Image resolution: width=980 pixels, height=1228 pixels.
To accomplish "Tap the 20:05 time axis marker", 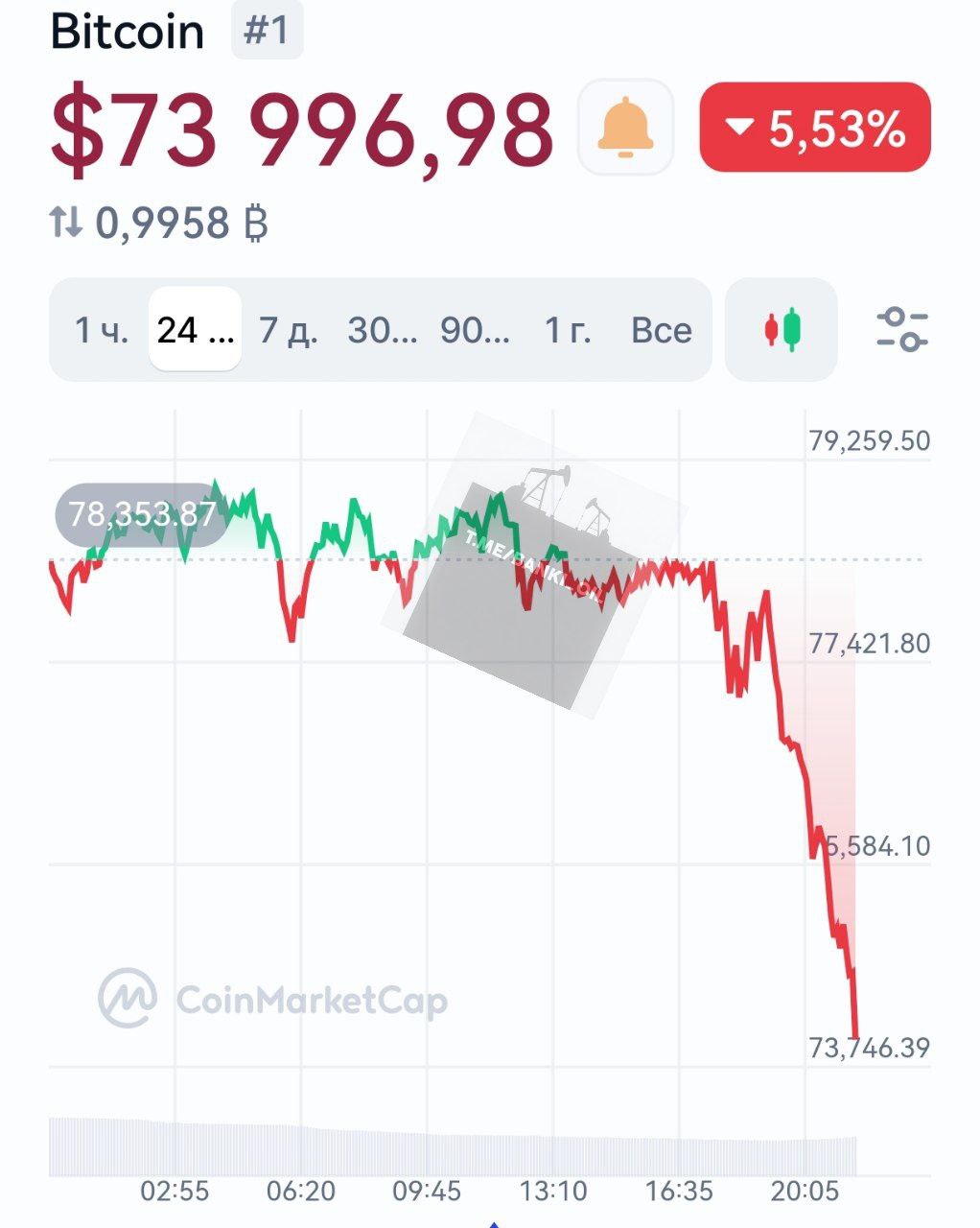I will click(805, 1192).
